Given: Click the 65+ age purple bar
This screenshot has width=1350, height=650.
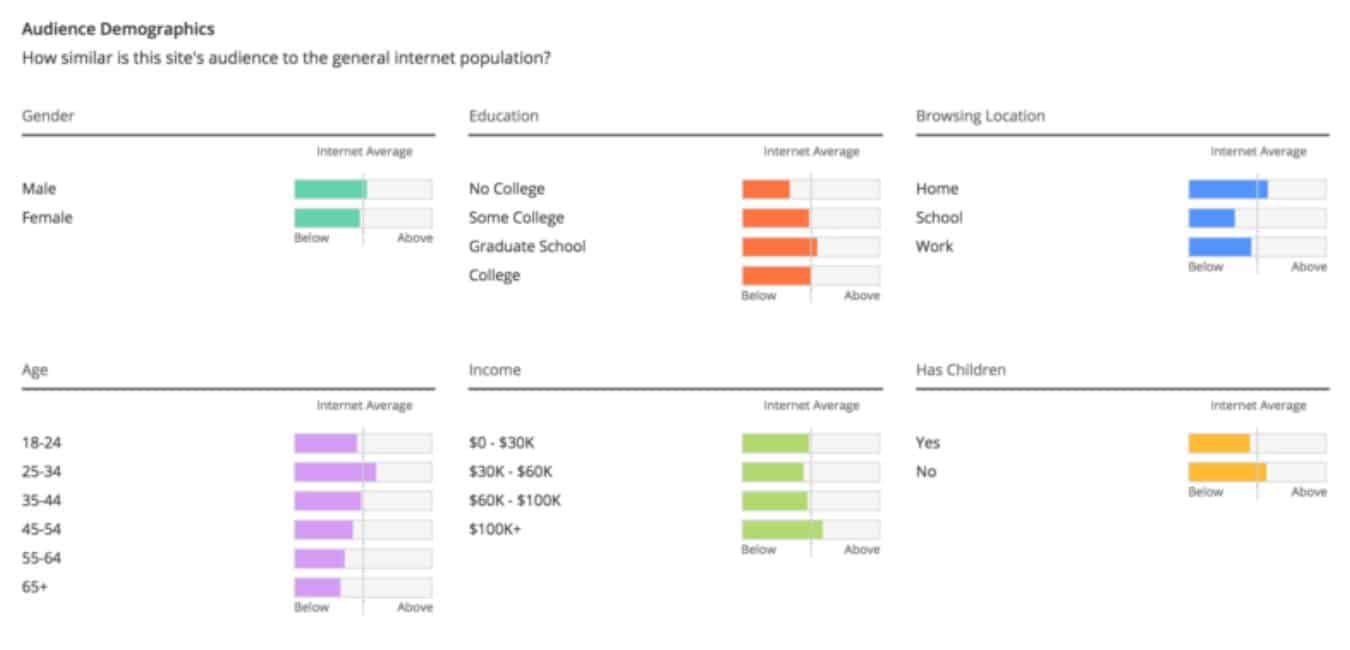Looking at the screenshot, I should (317, 587).
